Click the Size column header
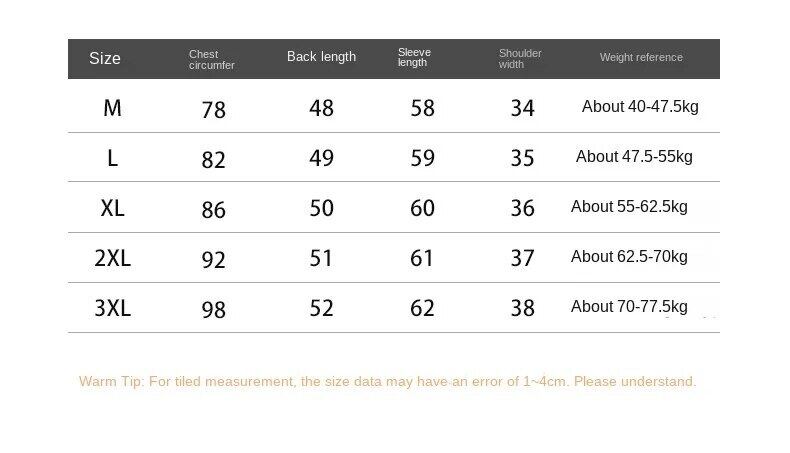 coord(105,58)
